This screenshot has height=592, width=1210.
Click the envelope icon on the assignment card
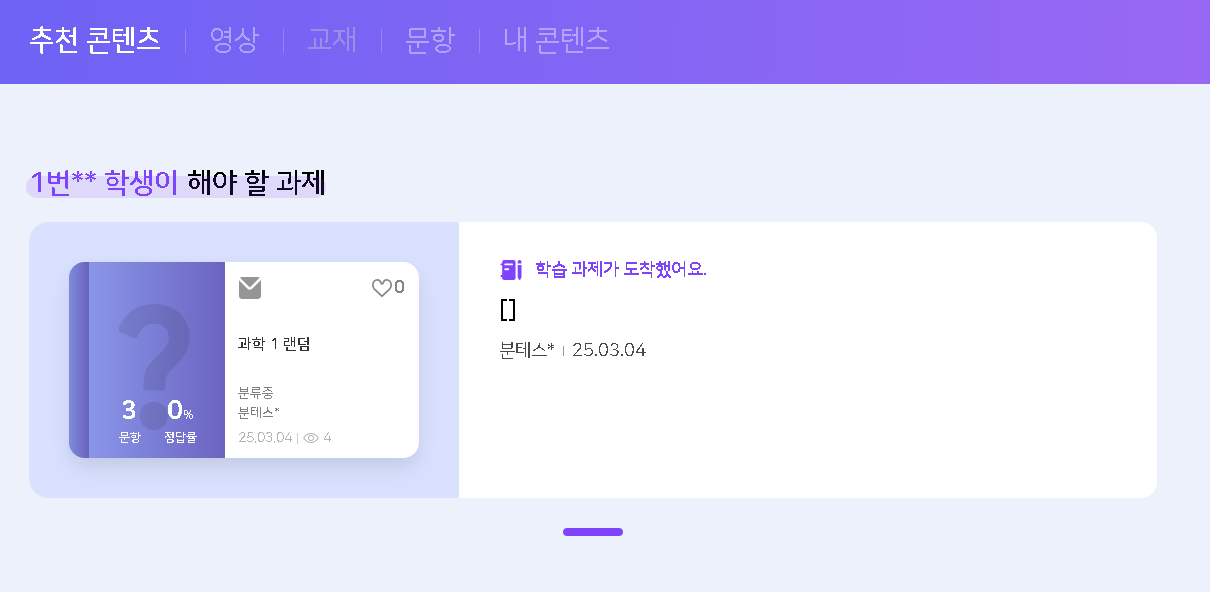pyautogui.click(x=250, y=288)
